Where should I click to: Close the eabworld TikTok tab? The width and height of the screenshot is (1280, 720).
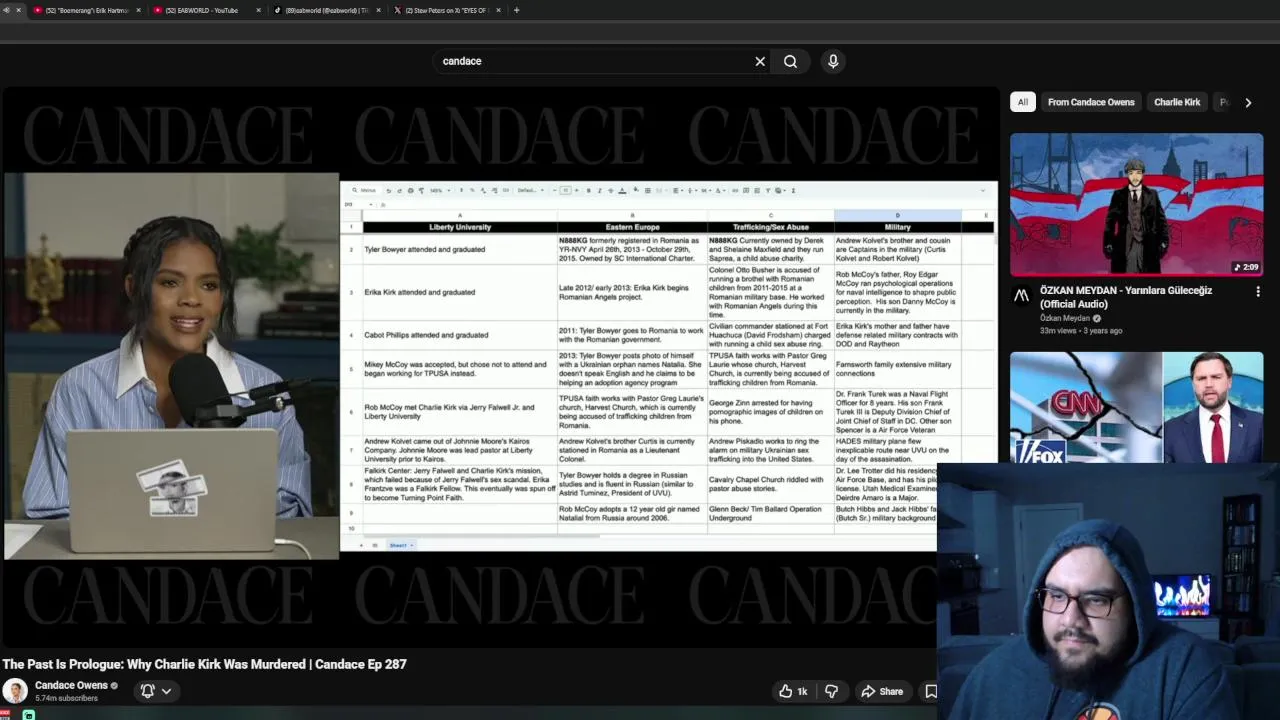pyautogui.click(x=378, y=10)
